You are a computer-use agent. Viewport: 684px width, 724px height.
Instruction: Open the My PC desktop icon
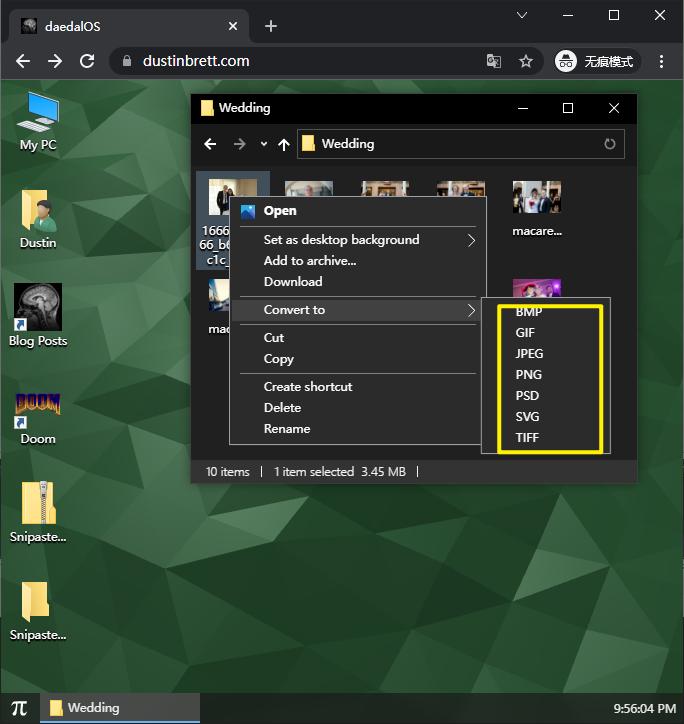pos(38,121)
